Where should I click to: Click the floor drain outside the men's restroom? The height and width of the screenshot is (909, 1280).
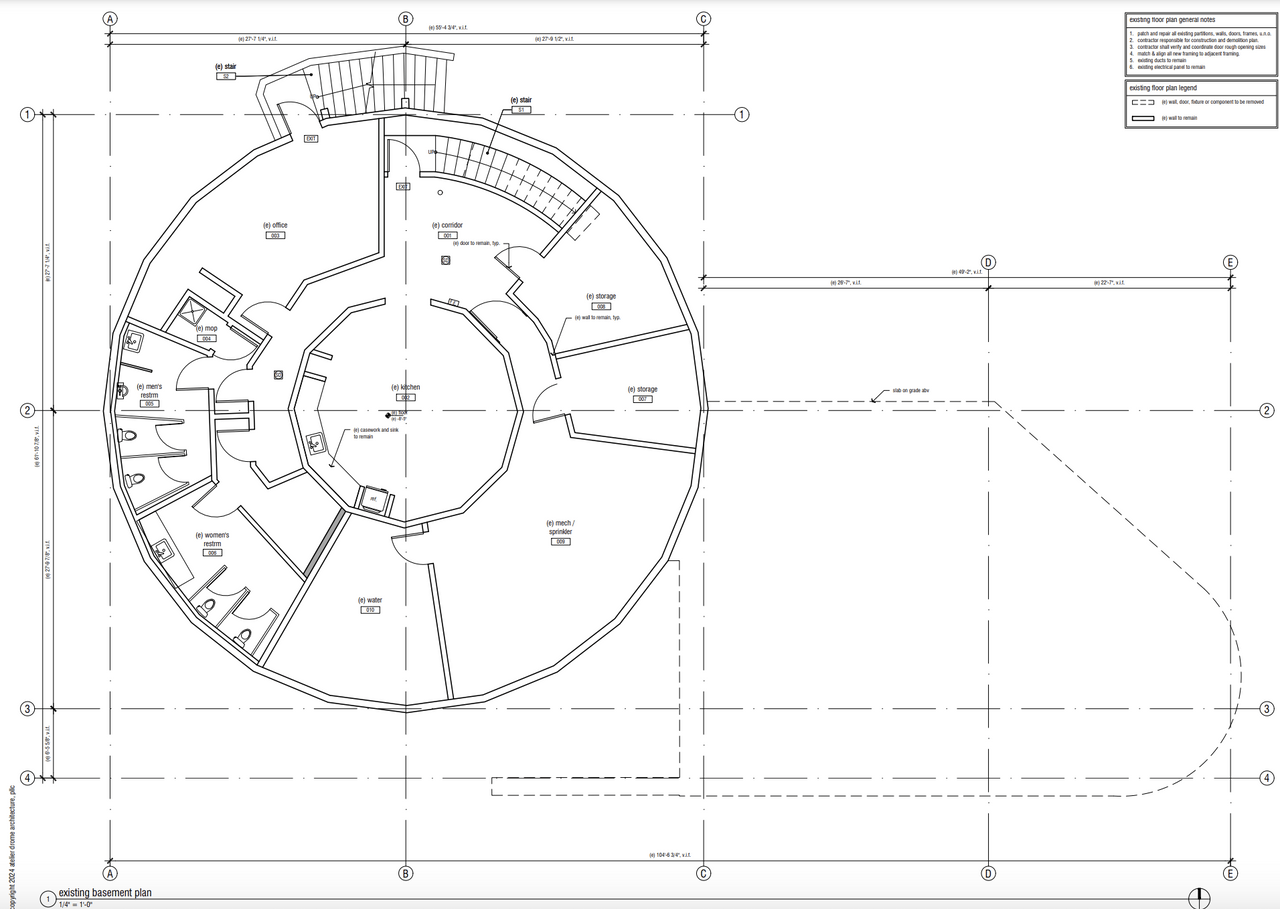[x=279, y=374]
